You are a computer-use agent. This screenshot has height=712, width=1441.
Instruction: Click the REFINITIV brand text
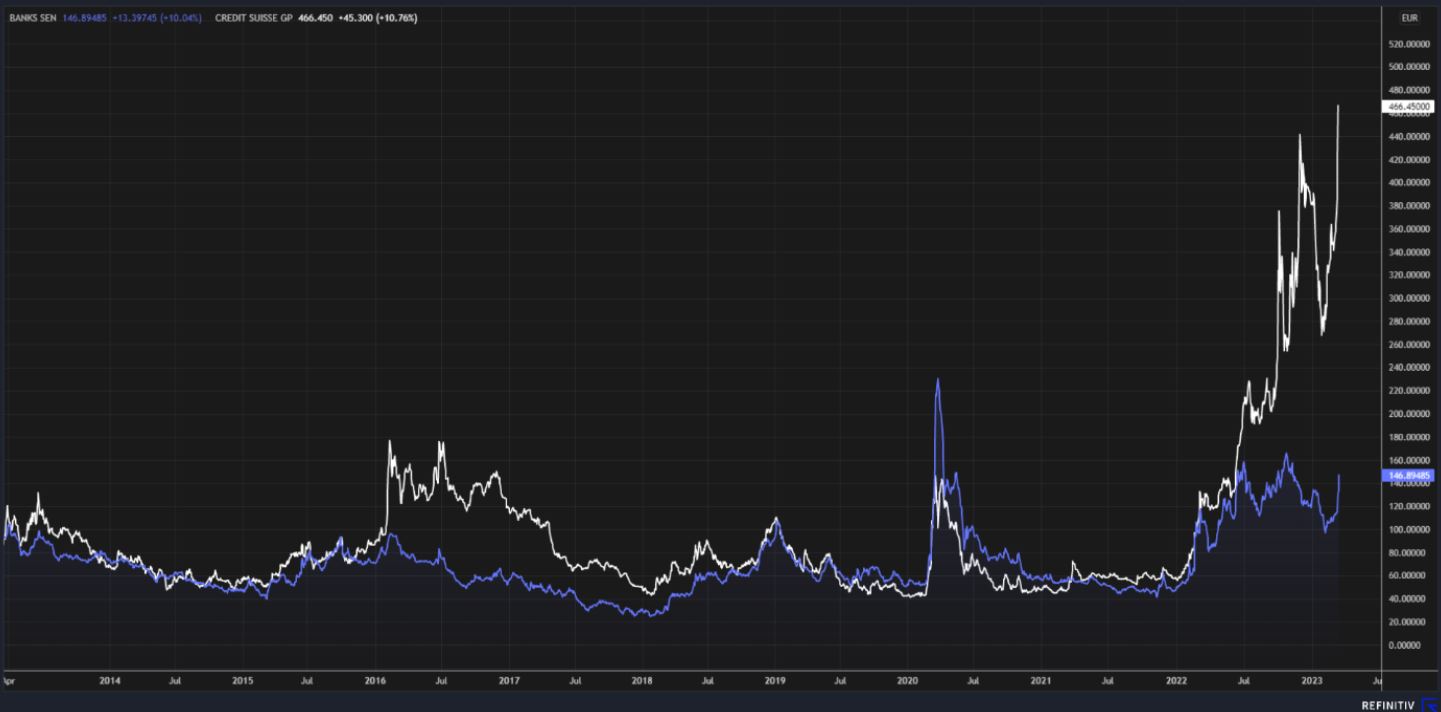1389,705
